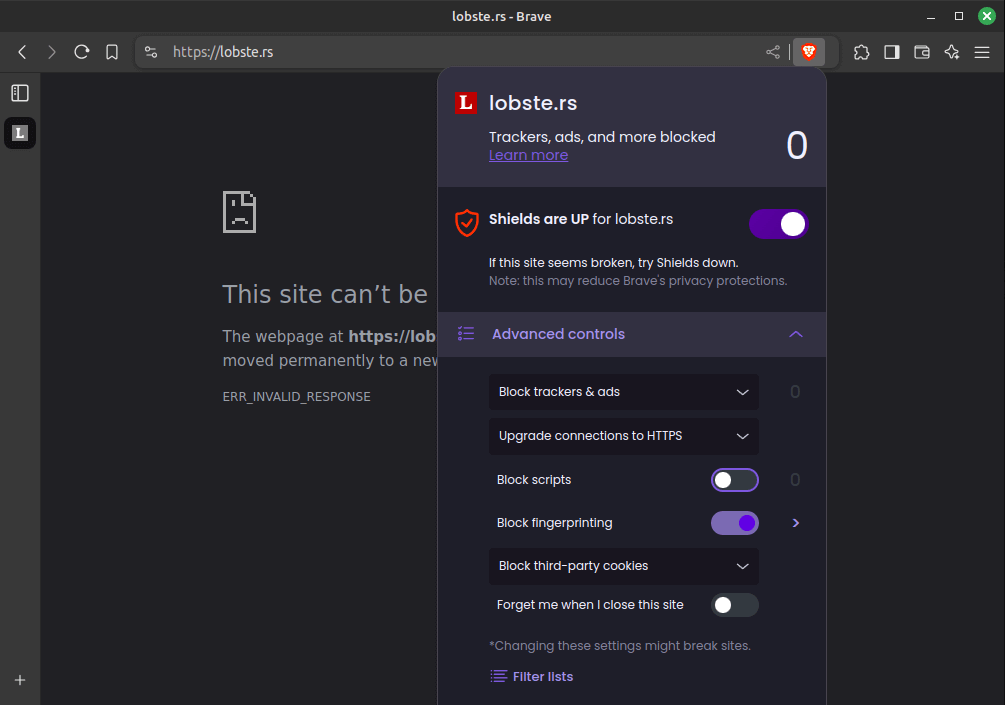The image size is (1005, 705).
Task: Open the Extensions puzzle icon
Action: (x=861, y=51)
